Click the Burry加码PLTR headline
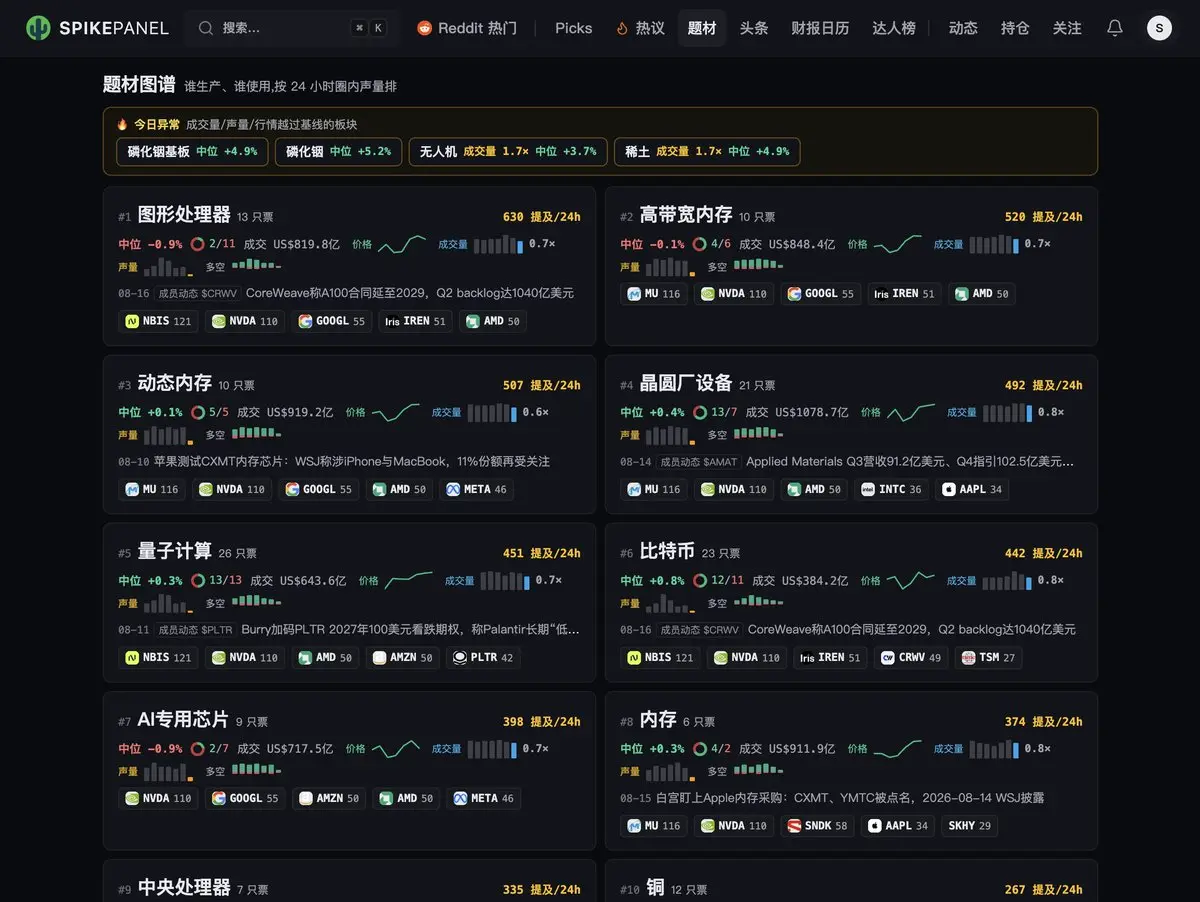Image resolution: width=1200 pixels, height=902 pixels. point(410,629)
